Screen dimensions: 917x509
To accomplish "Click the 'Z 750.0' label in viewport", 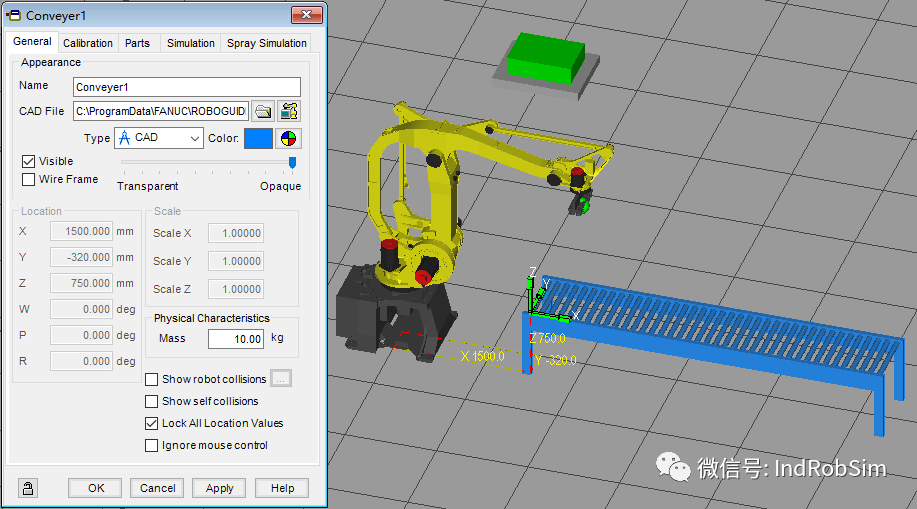I will (547, 338).
